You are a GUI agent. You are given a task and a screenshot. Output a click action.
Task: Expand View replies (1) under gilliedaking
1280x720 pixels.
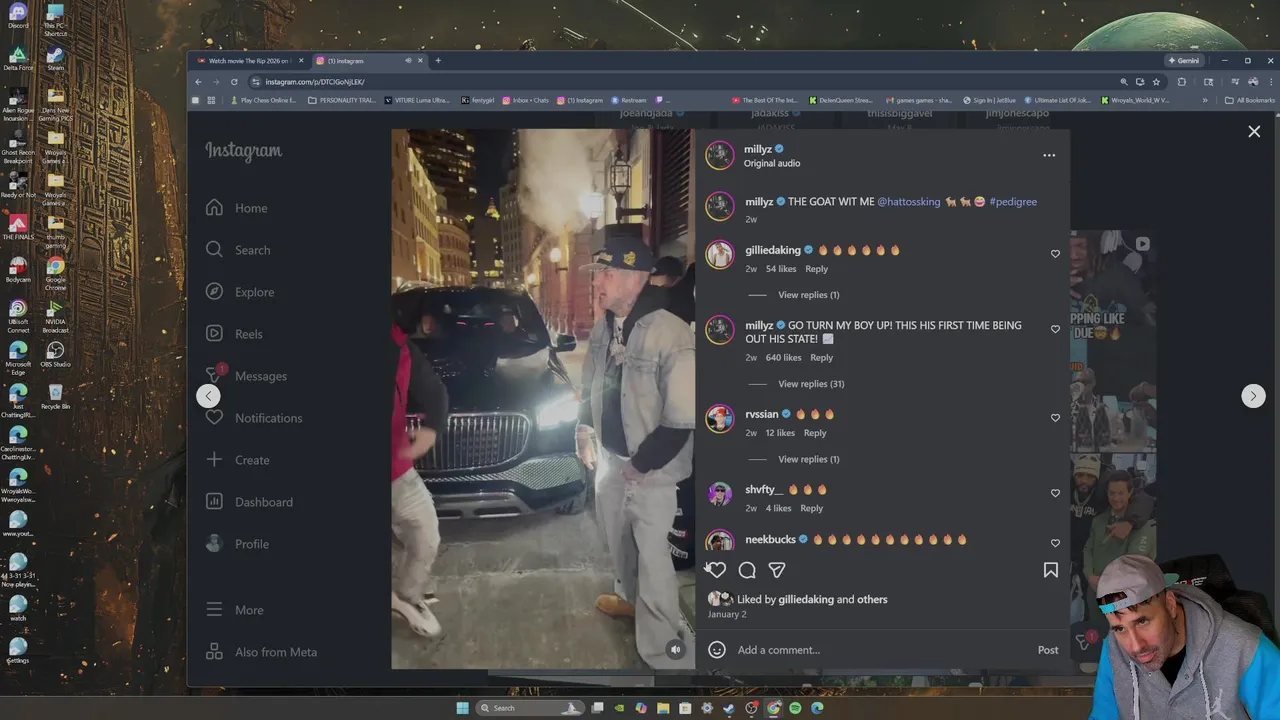pos(809,295)
